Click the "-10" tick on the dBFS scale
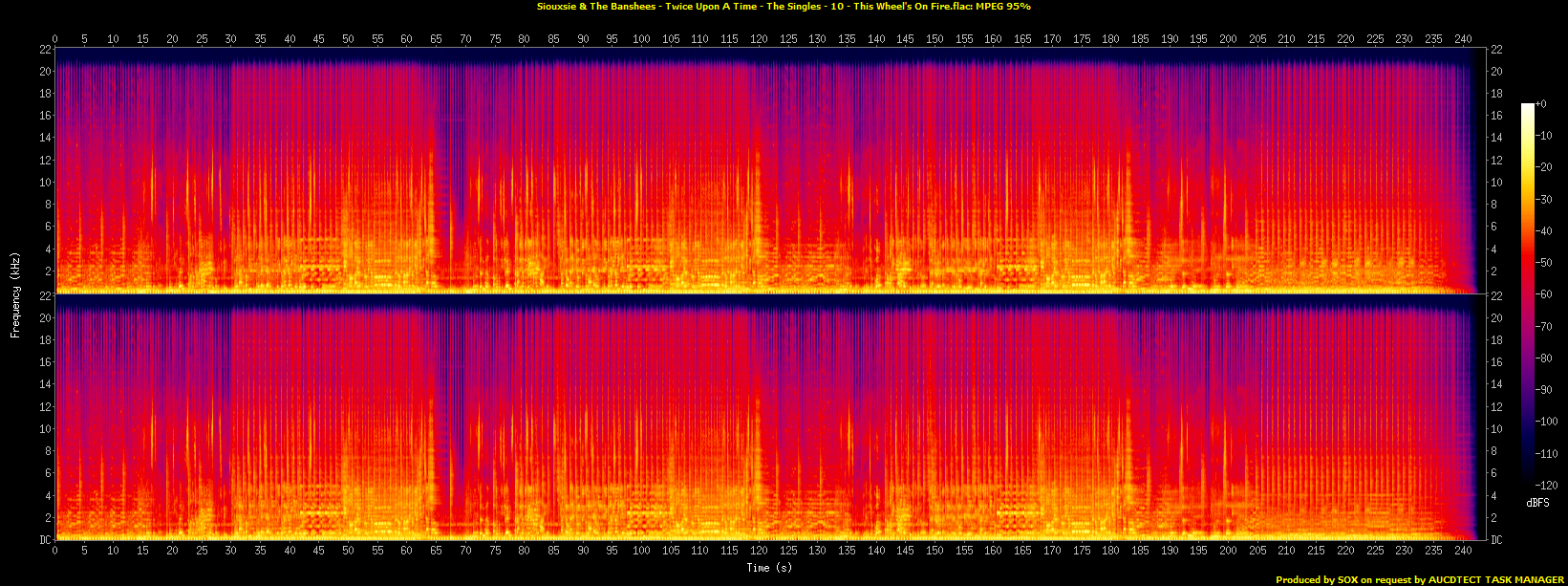Screen dimensions: 1568x586 pyautogui.click(x=1543, y=135)
